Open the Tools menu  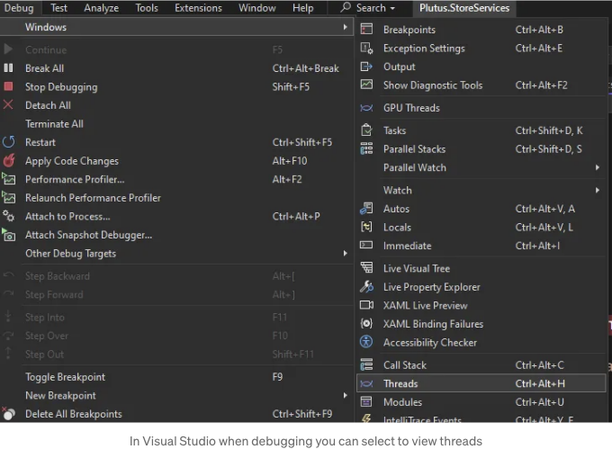147,8
